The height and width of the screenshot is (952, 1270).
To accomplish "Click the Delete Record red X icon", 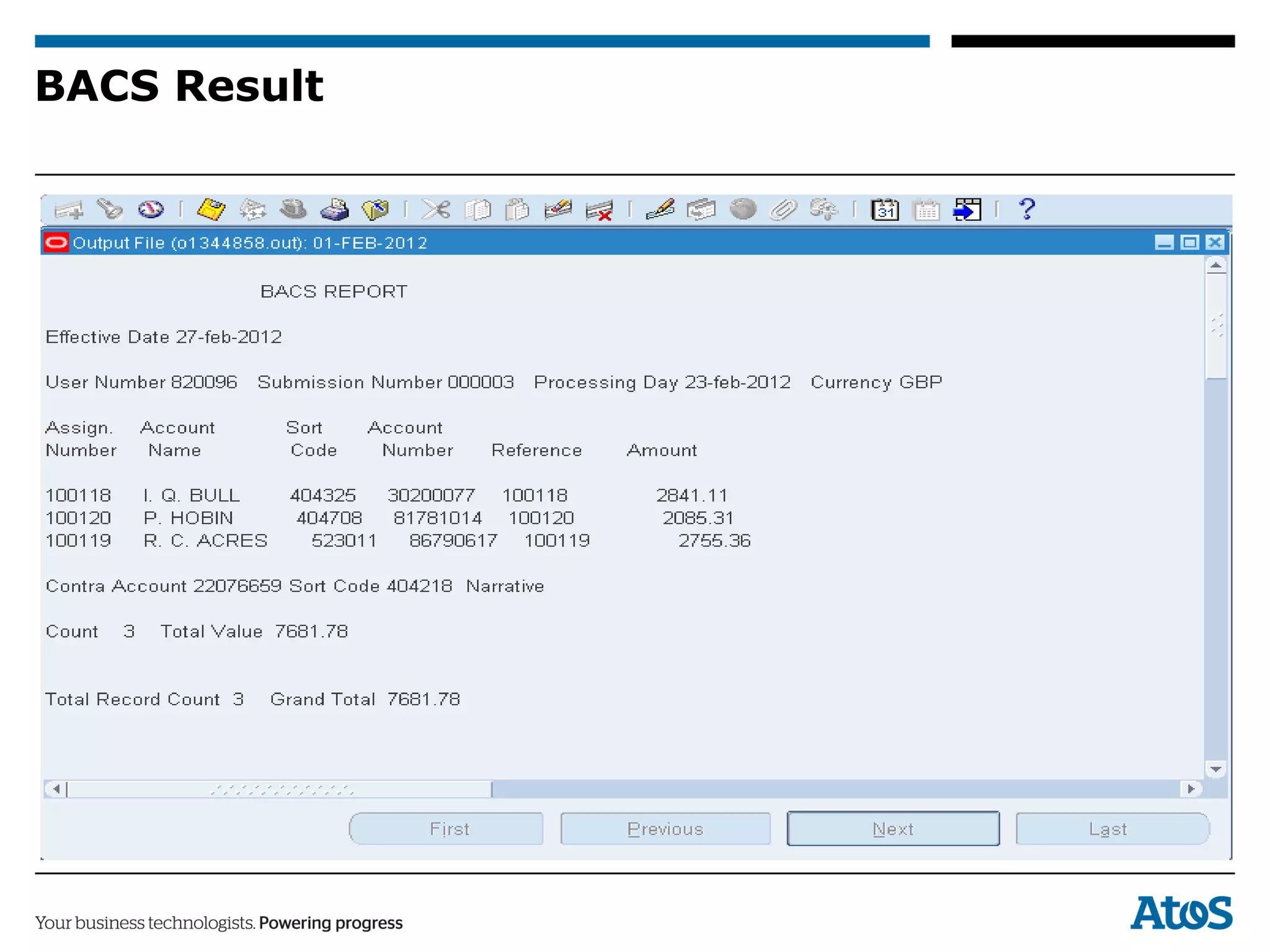I will click(x=600, y=210).
